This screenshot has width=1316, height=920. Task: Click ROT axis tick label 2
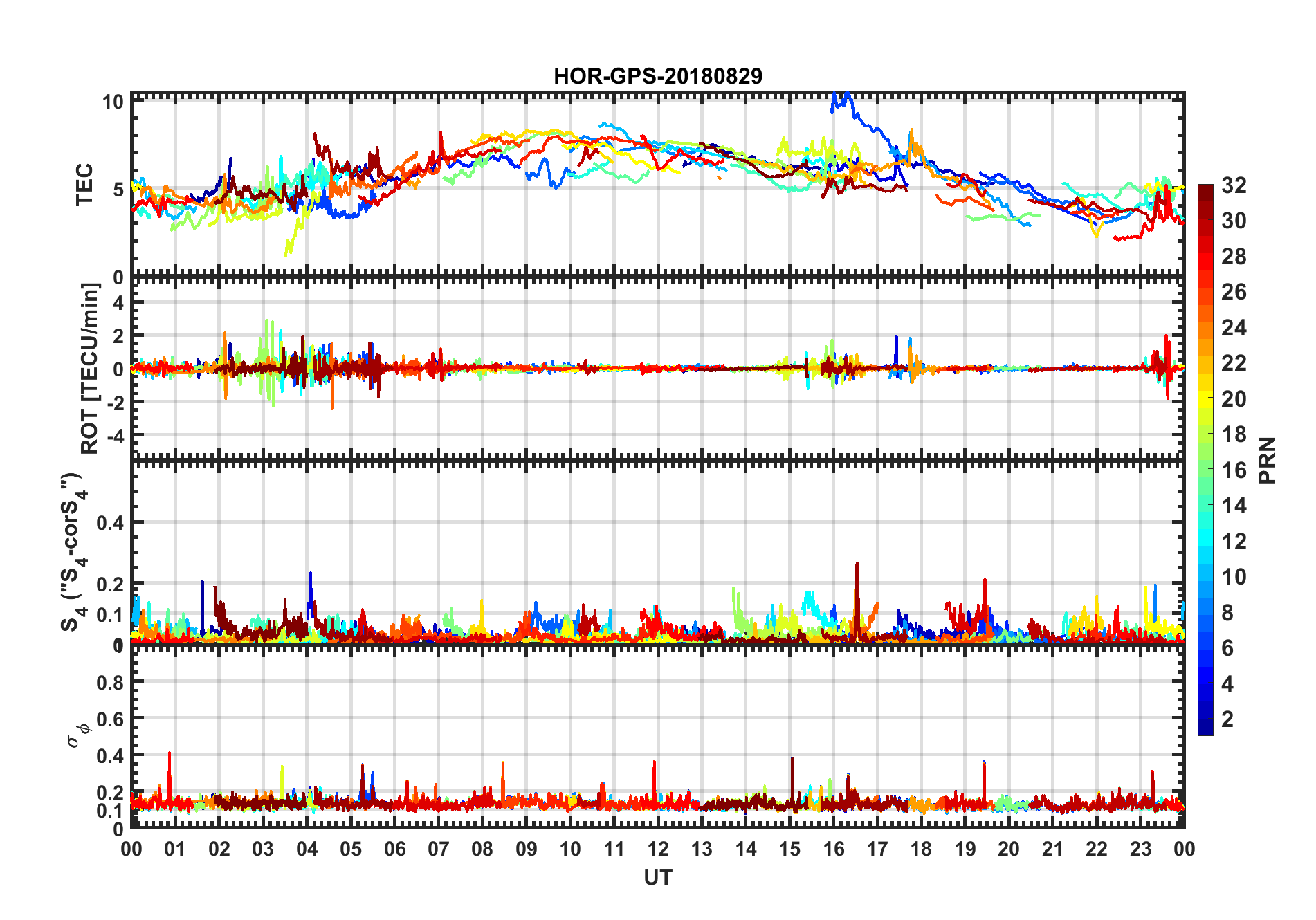118,336
